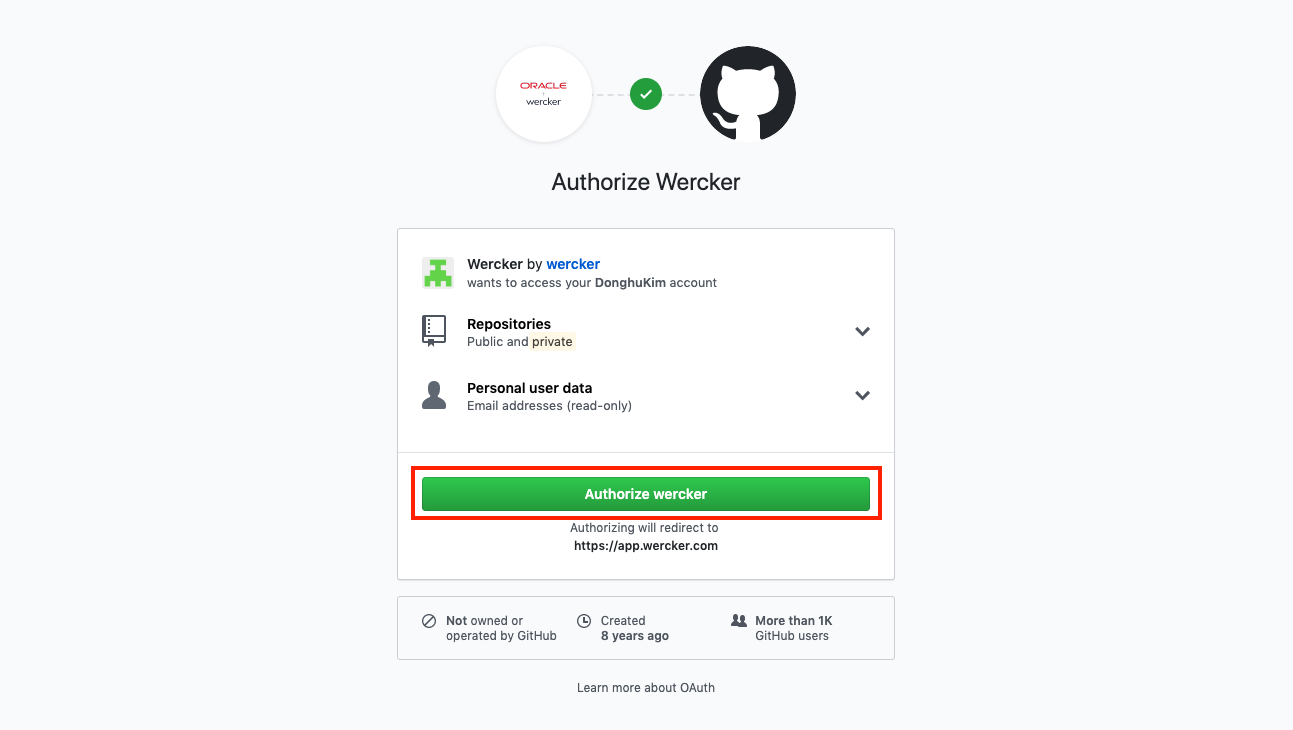Click the Not owned by GitHub icon
The width and height of the screenshot is (1293, 730).
429,621
